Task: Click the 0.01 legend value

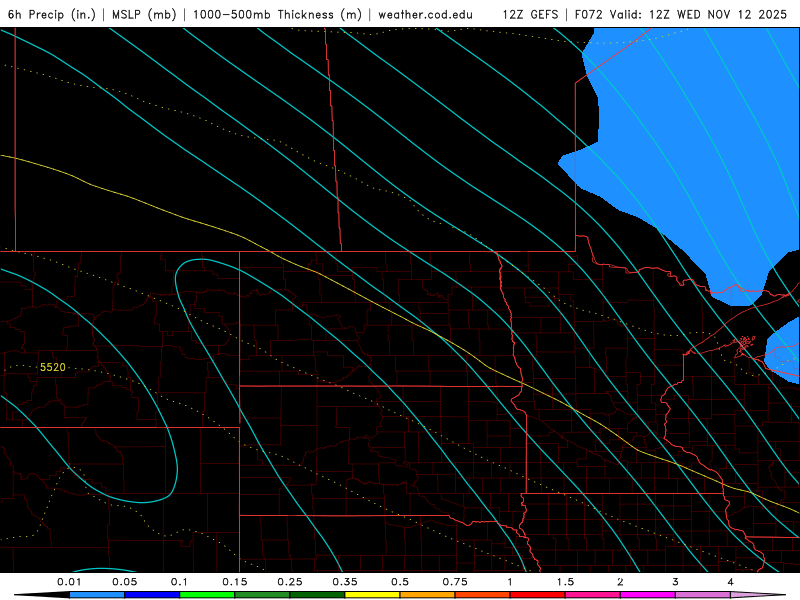Action: coord(69,582)
